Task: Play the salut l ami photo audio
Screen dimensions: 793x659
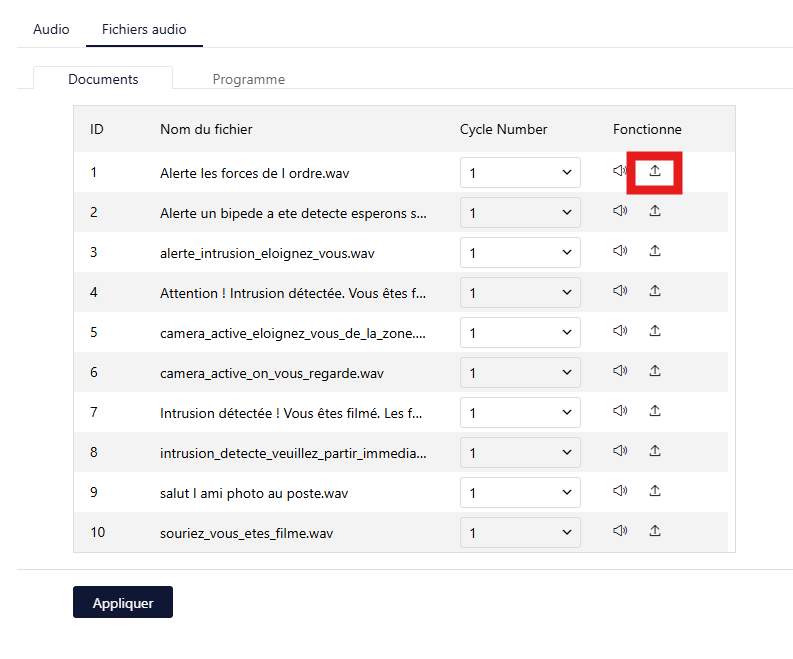Action: (620, 491)
